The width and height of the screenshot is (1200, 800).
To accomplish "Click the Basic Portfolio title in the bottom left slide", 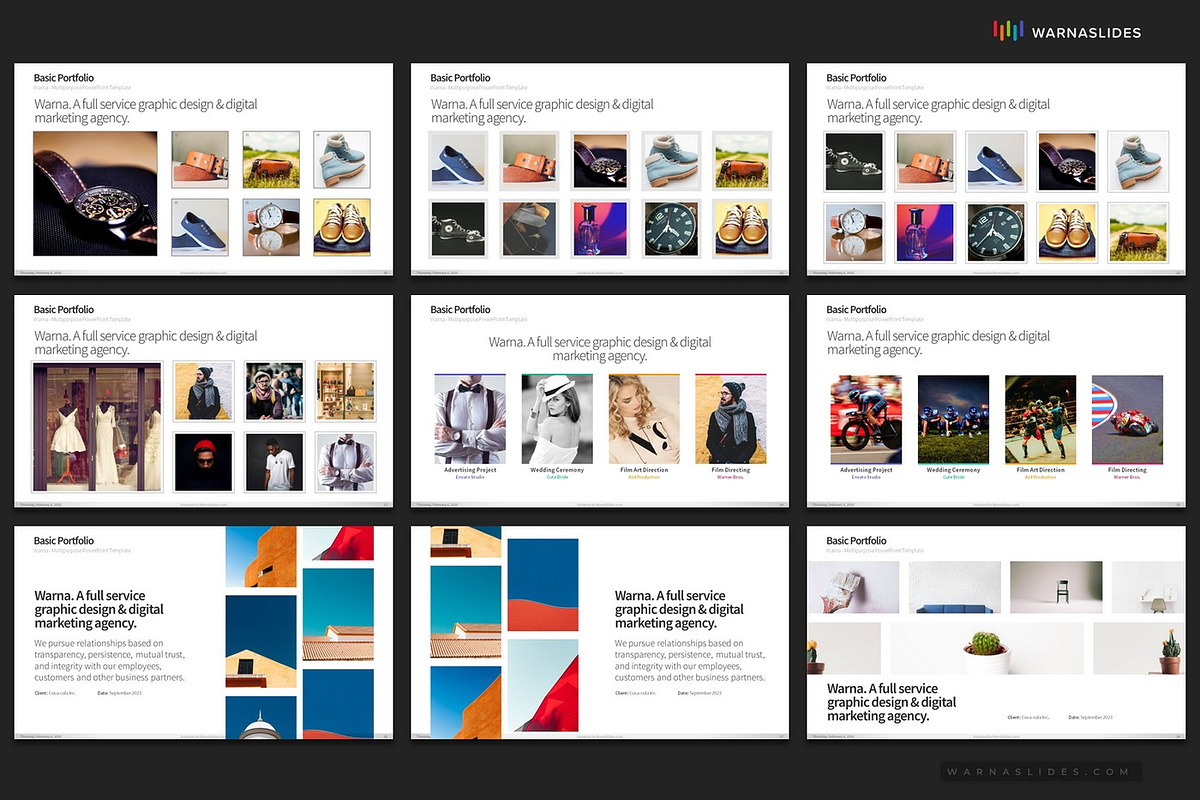I will point(64,541).
